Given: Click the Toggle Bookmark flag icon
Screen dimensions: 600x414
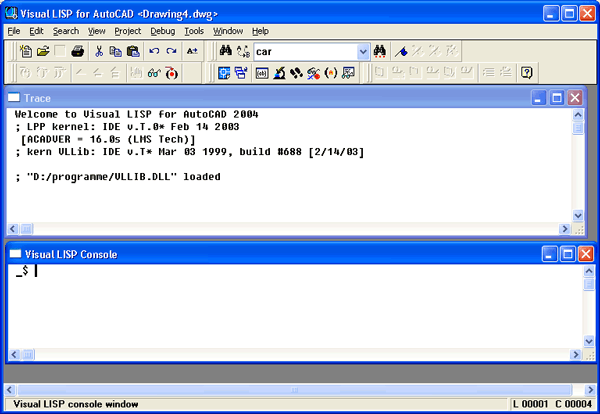Looking at the screenshot, I should click(x=400, y=50).
